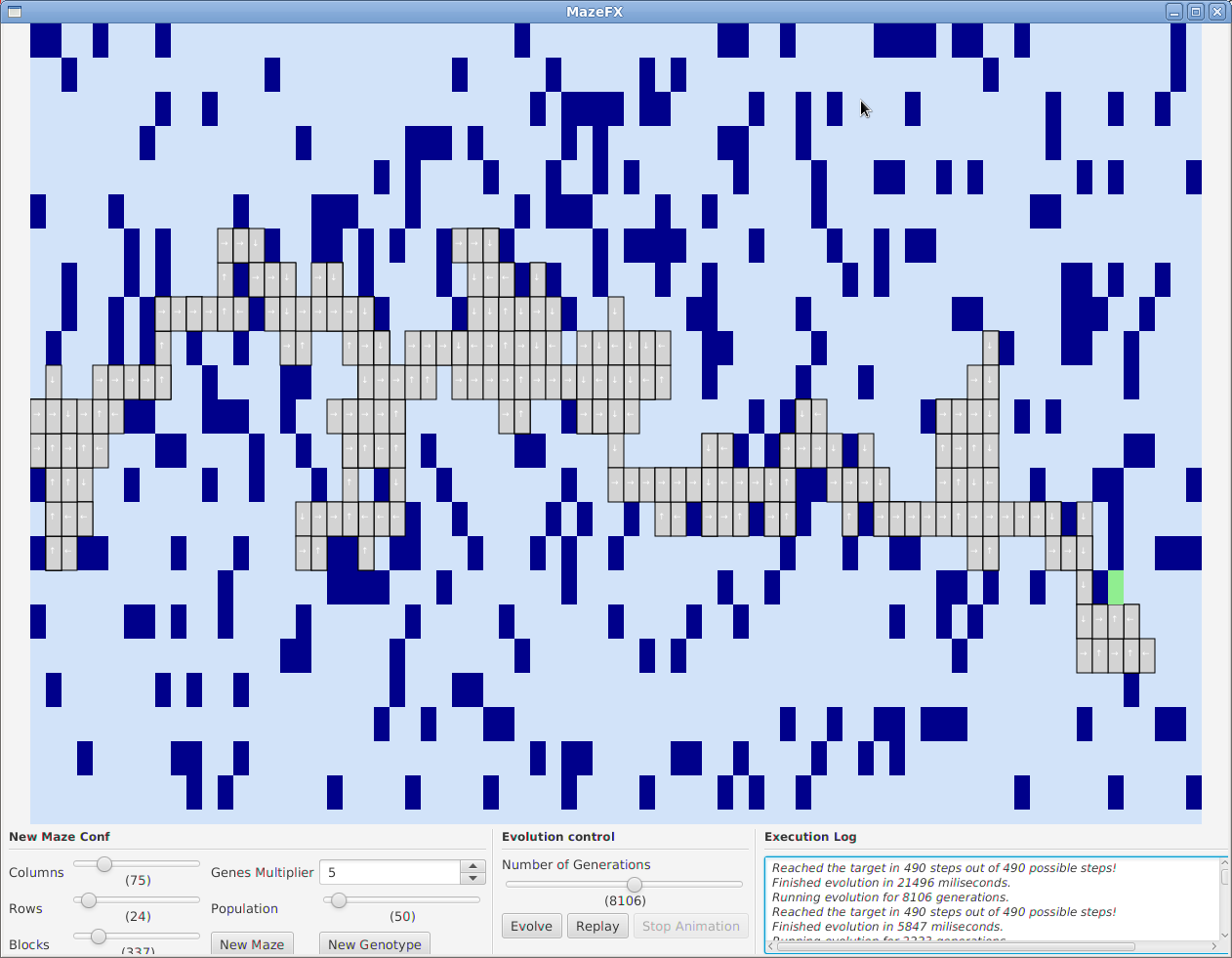Viewport: 1232px width, 958px height.
Task: Click the 'Number of Generations' label
Action: 576,865
